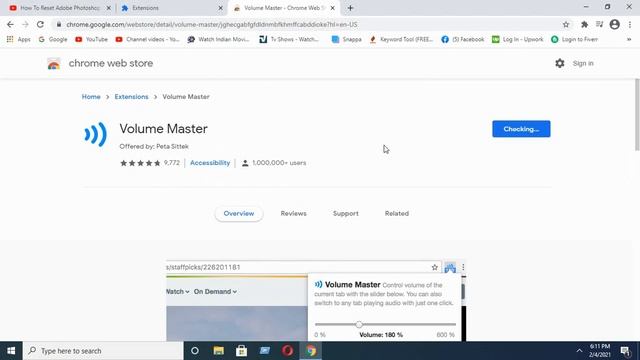This screenshot has width=640, height=360.
Task: Open Chrome's three-dot menu
Action: pos(630,24)
